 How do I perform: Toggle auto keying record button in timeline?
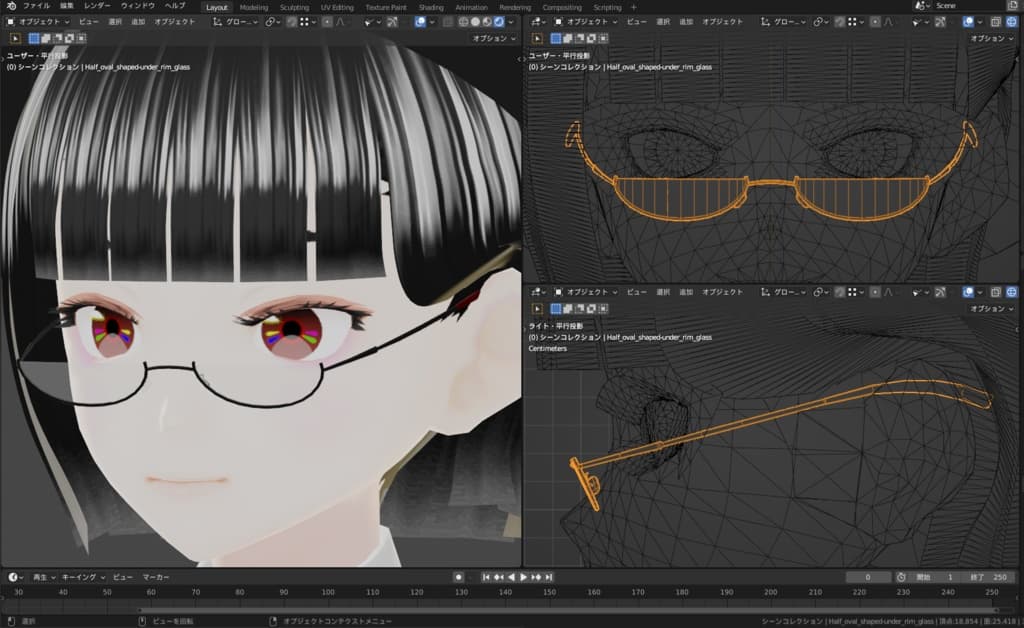[x=458, y=577]
